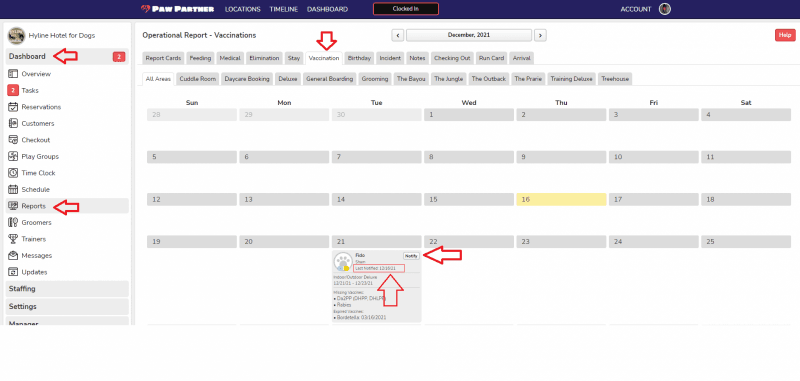Viewport: 800px width, 381px height.
Task: Open the Schedule calendar icon
Action: tap(13, 189)
